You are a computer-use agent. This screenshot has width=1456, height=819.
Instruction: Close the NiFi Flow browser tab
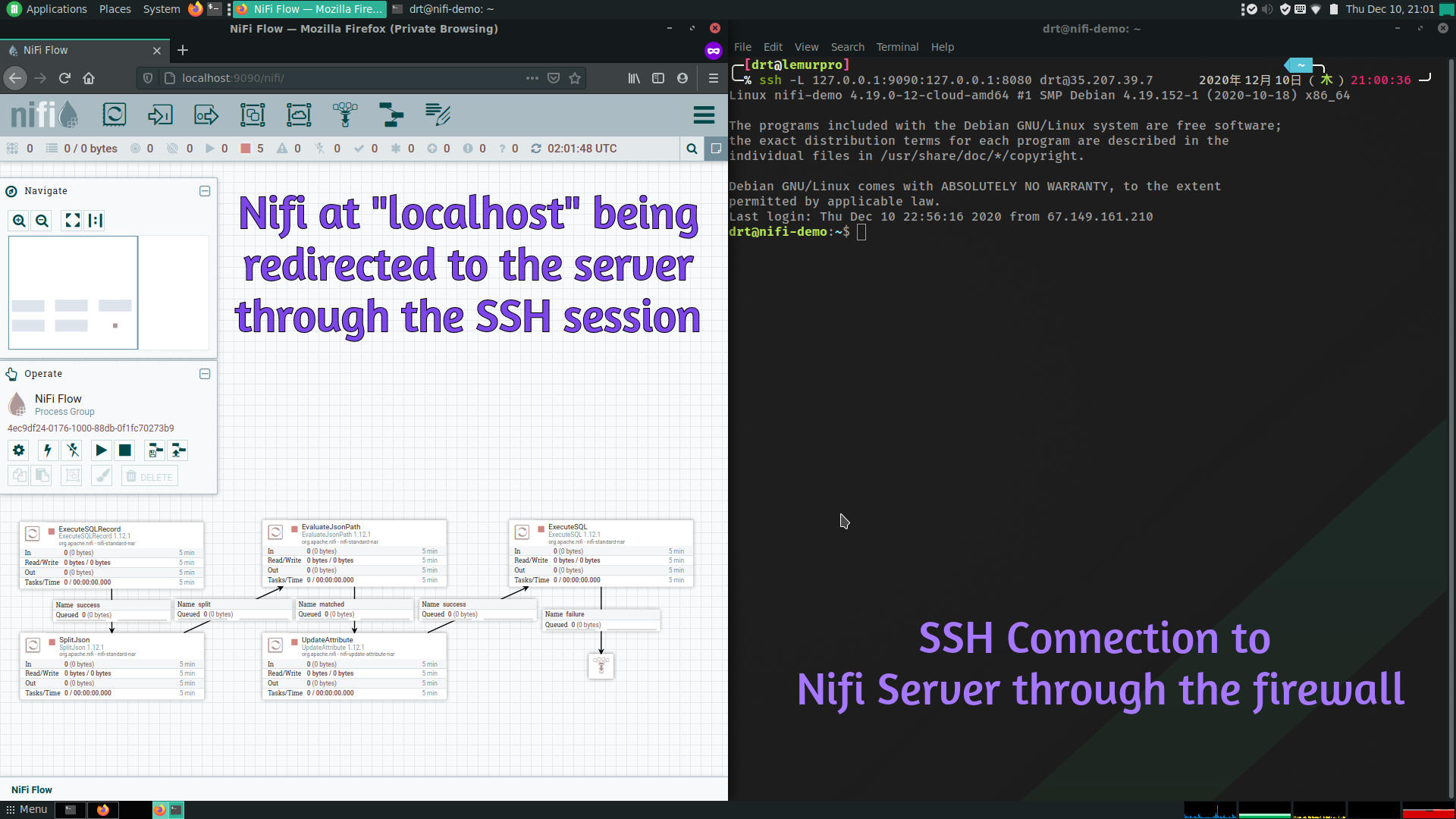click(x=157, y=50)
